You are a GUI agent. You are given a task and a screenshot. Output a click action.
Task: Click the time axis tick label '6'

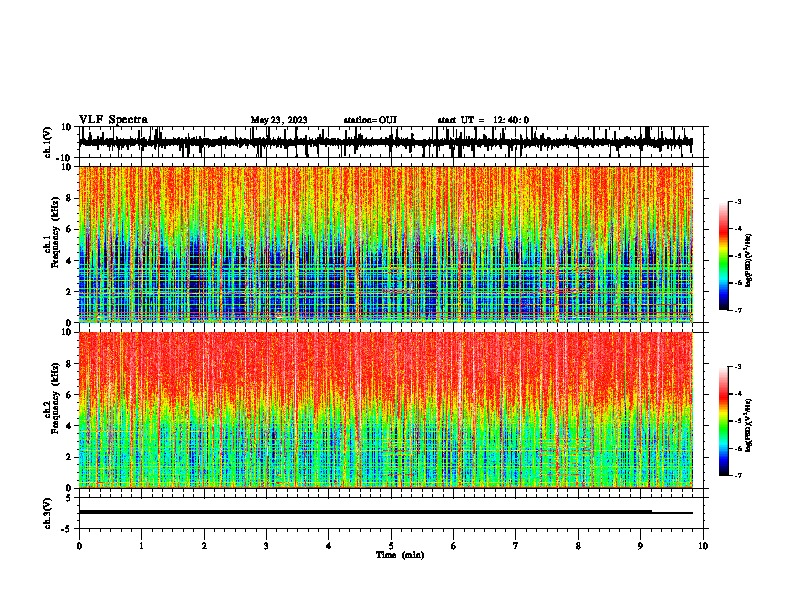click(x=454, y=546)
